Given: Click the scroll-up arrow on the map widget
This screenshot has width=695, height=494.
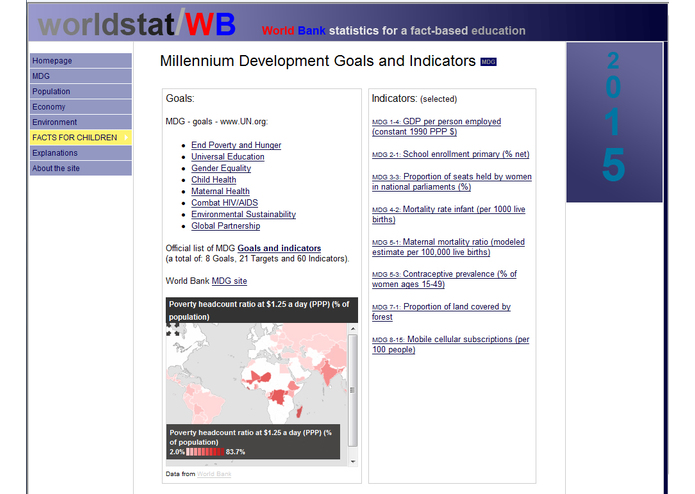Looking at the screenshot, I should click(x=353, y=329).
